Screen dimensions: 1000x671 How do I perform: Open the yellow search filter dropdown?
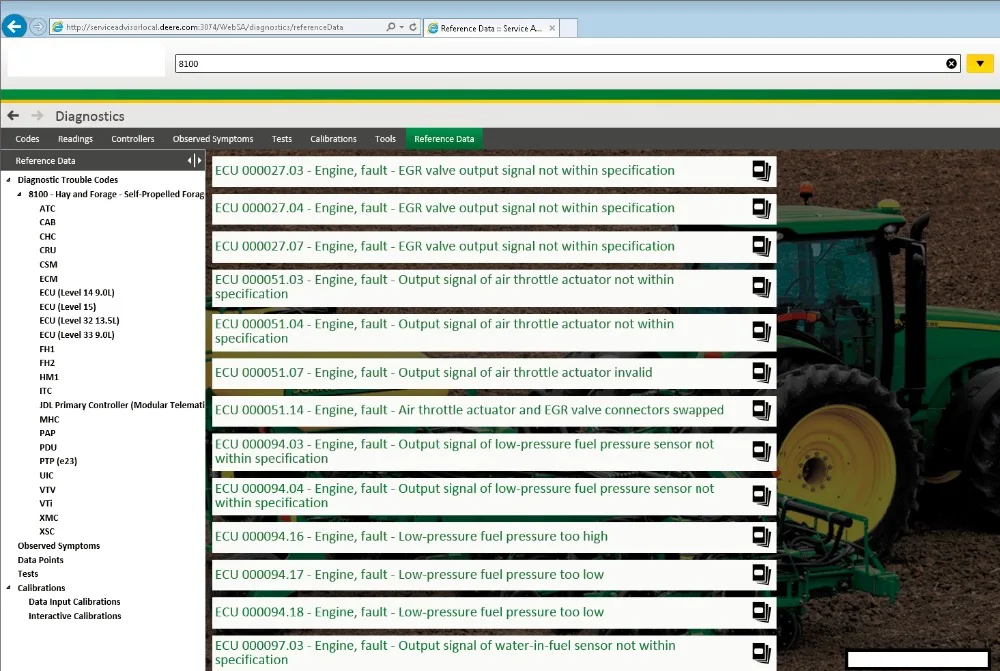(x=979, y=63)
